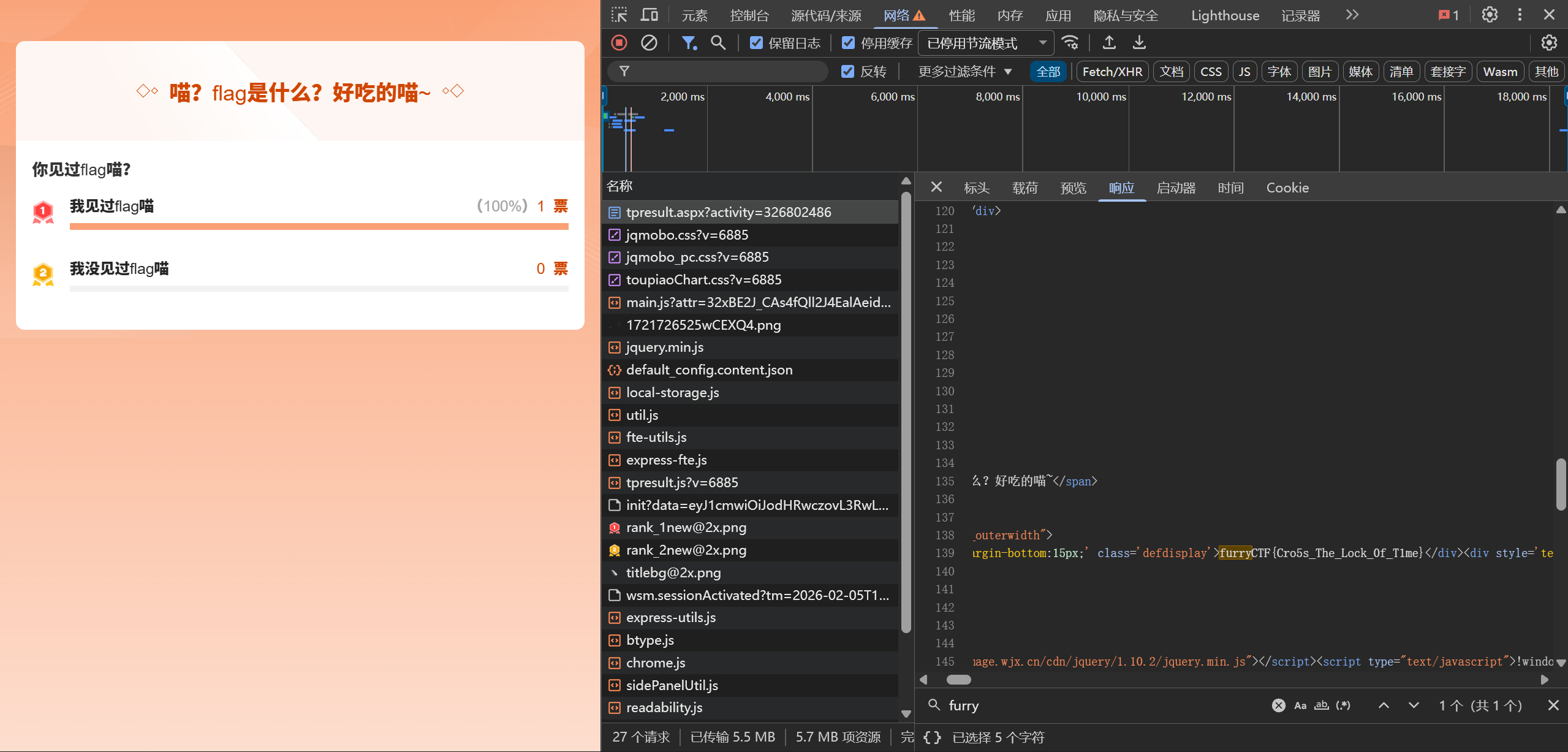Click the import HAR upload icon
Screen dimensions: 1568x752
click(1108, 42)
